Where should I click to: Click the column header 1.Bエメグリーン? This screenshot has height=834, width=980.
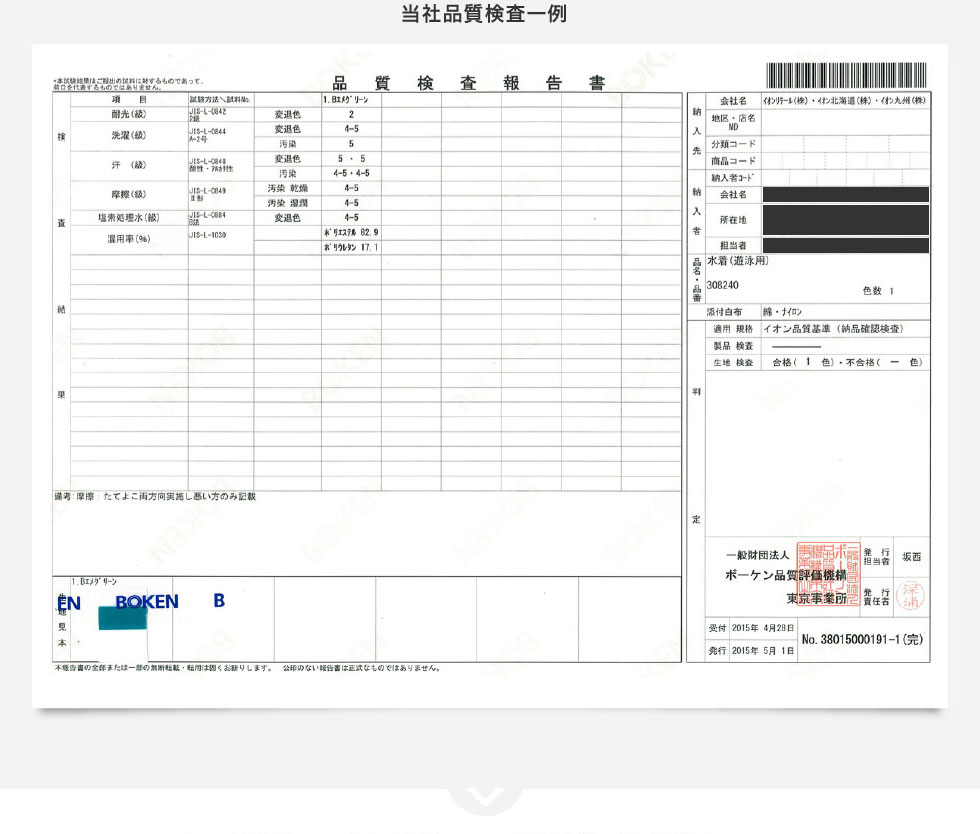[x=346, y=99]
